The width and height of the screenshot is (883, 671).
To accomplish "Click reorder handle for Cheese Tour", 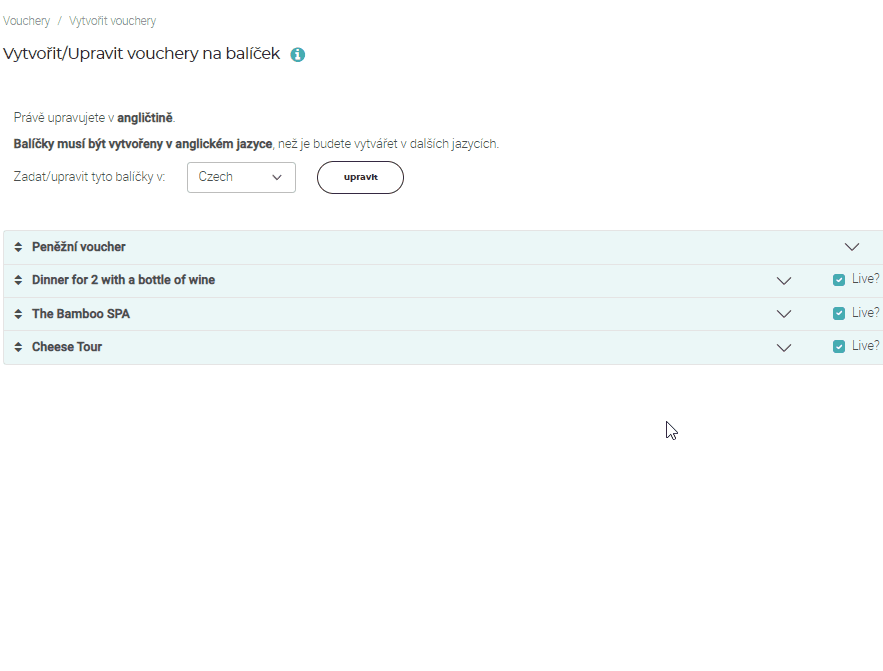I will [x=18, y=347].
